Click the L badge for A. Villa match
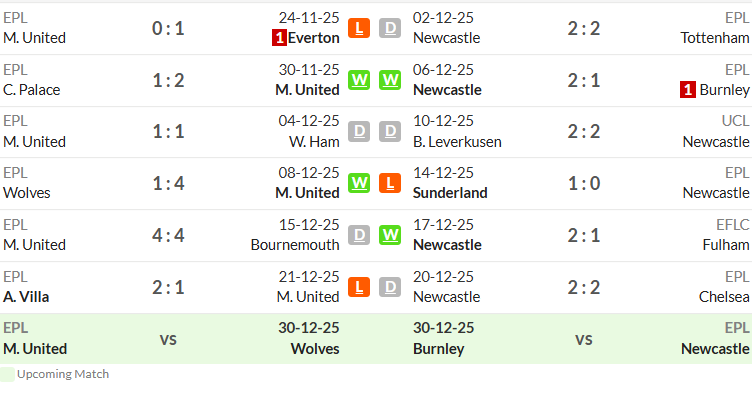This screenshot has width=752, height=393. (359, 287)
